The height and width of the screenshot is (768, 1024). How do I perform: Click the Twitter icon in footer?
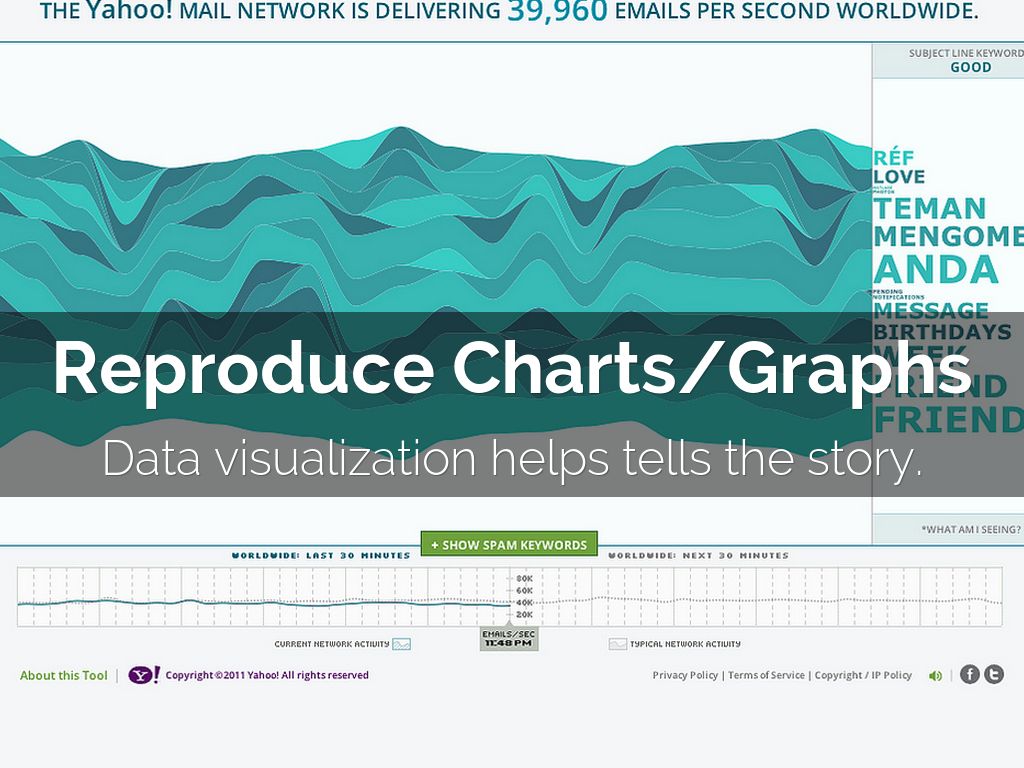tap(994, 675)
